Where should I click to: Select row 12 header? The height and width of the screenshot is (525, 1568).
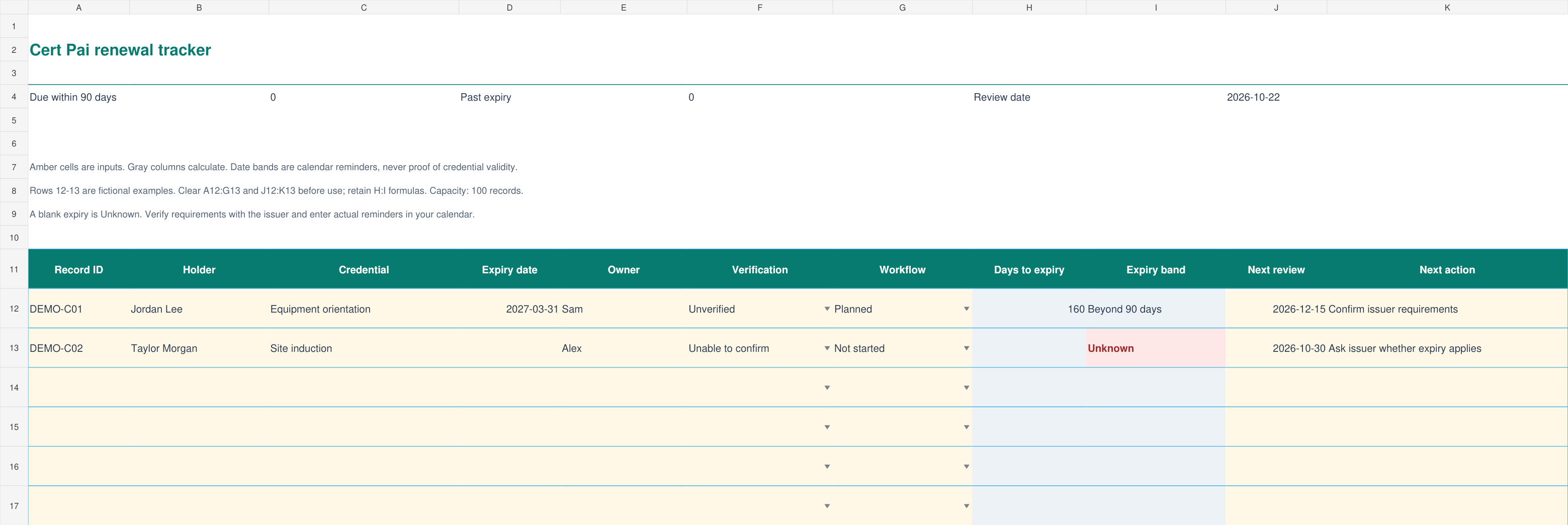pos(14,309)
